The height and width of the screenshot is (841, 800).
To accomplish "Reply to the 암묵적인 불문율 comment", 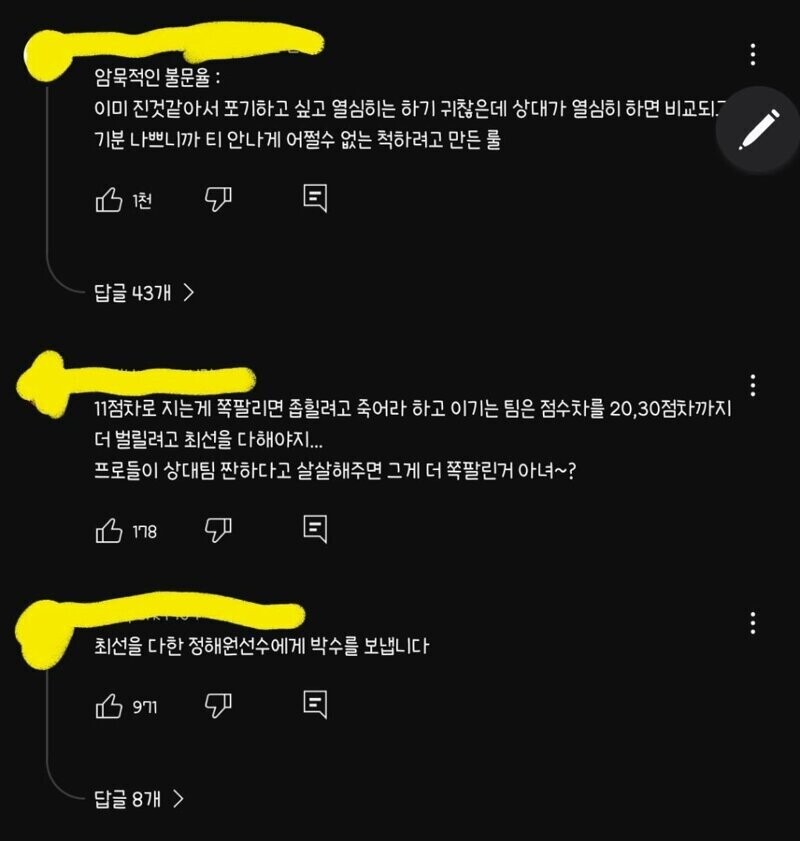I will click(x=315, y=198).
